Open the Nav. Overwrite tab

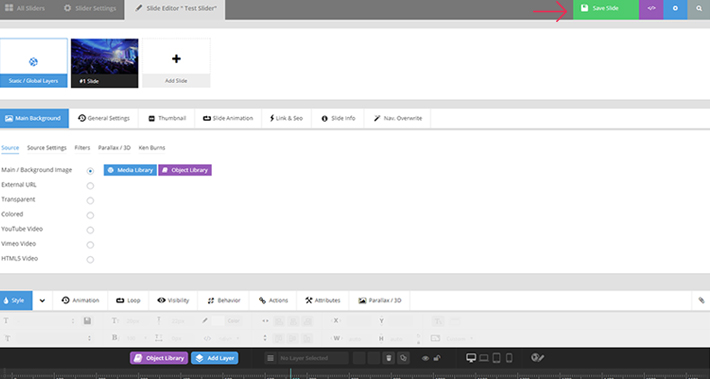[x=398, y=118]
